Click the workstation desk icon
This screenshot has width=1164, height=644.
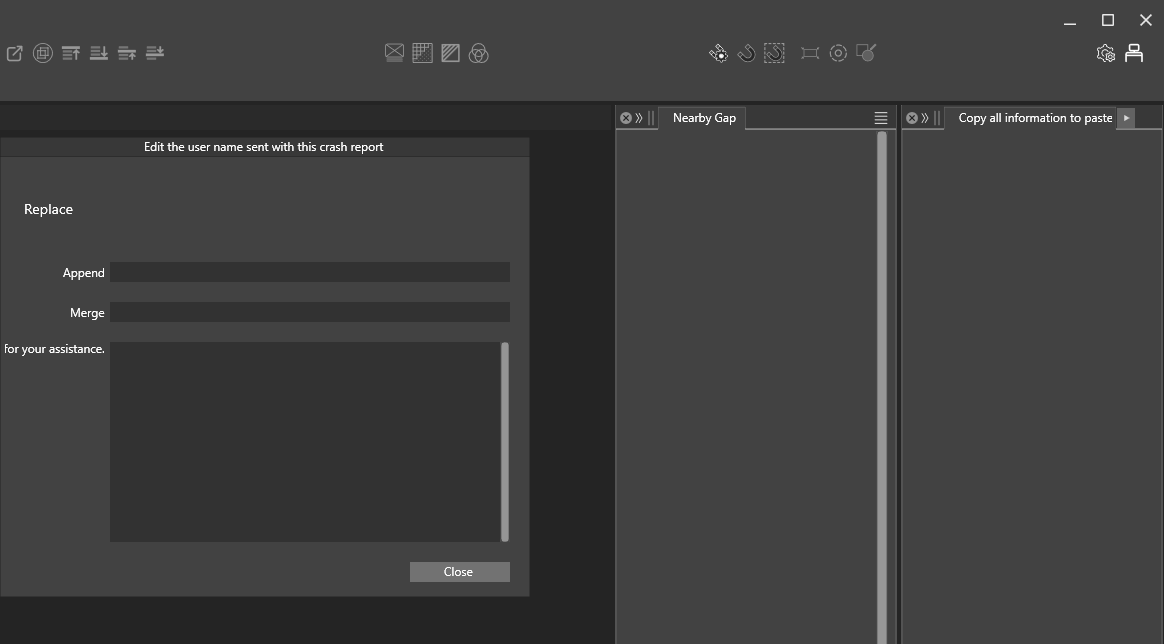1134,54
